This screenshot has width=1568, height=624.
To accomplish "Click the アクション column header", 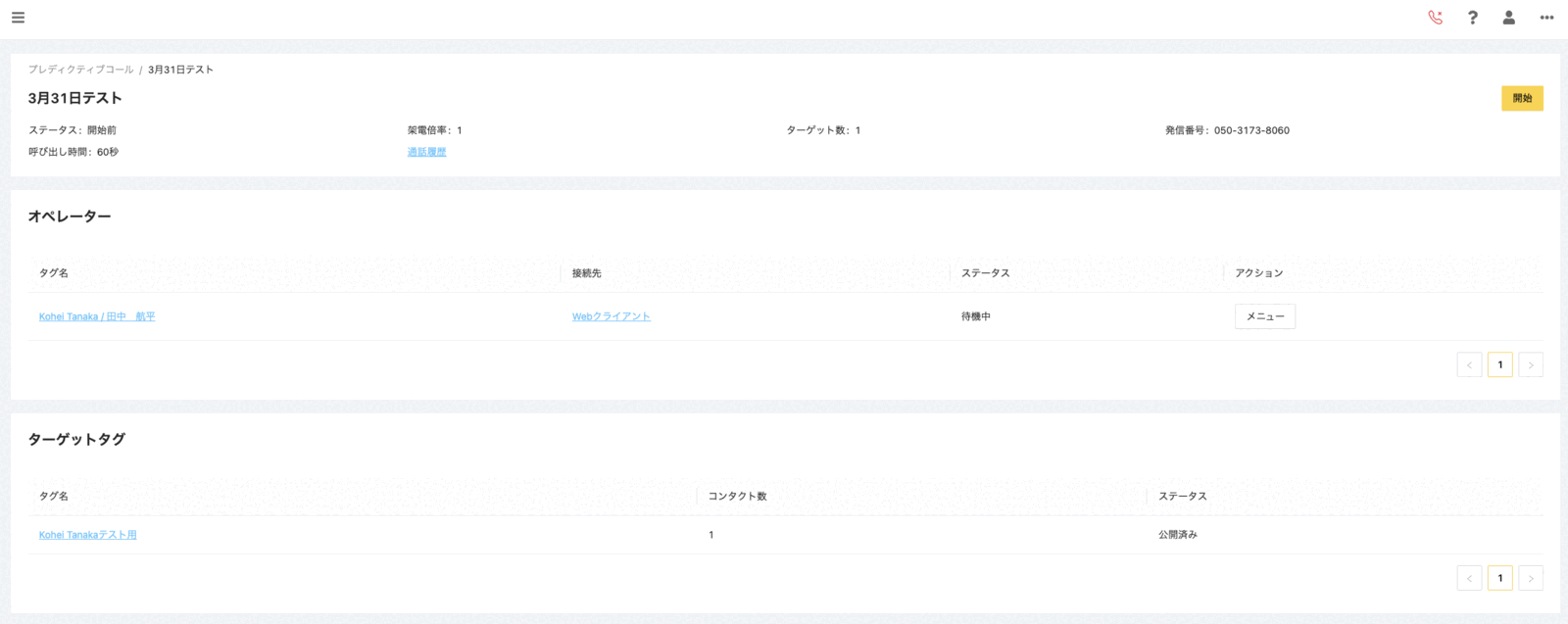I will (1258, 273).
